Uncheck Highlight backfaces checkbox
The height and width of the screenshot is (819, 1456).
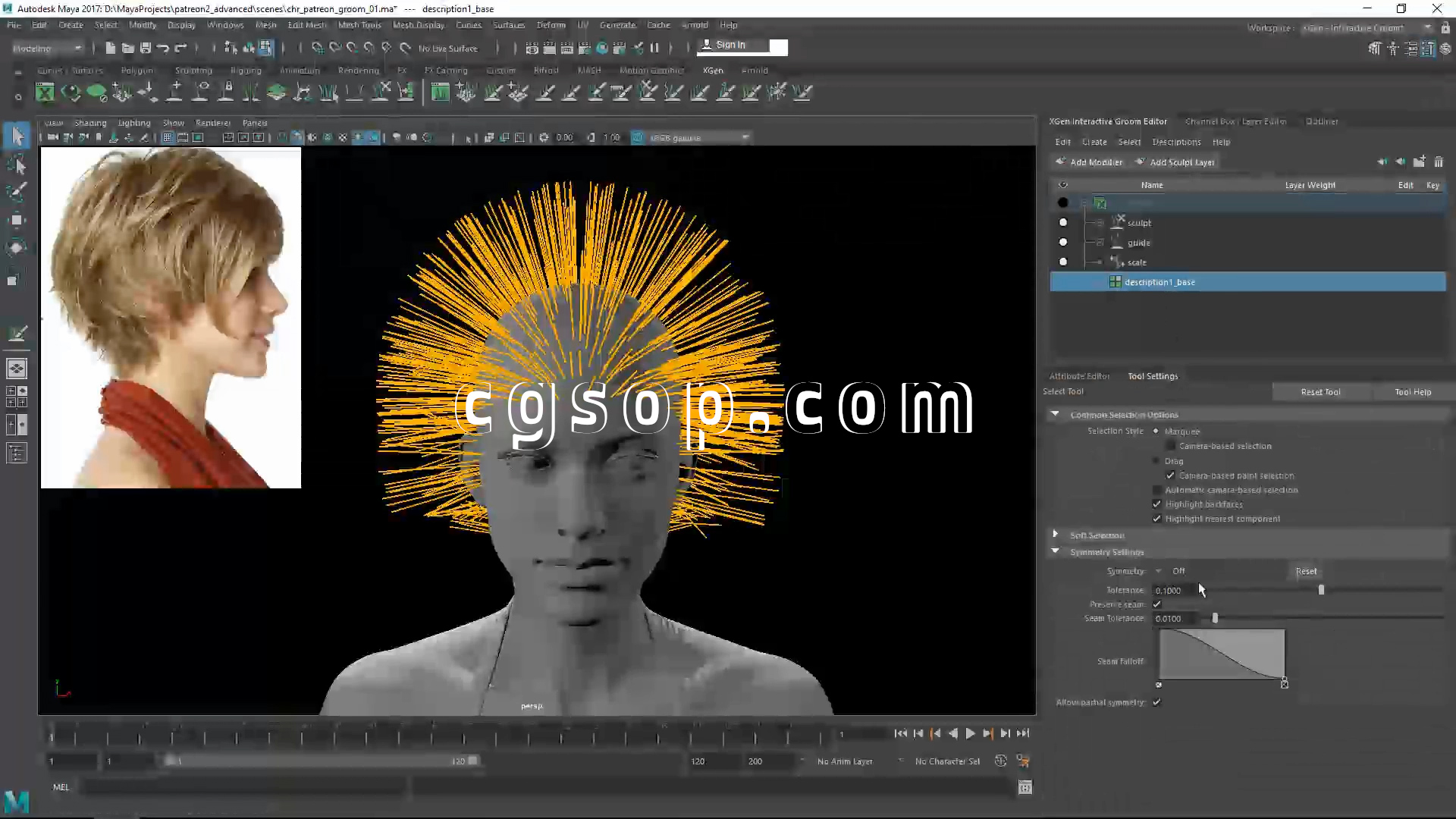pyautogui.click(x=1156, y=504)
